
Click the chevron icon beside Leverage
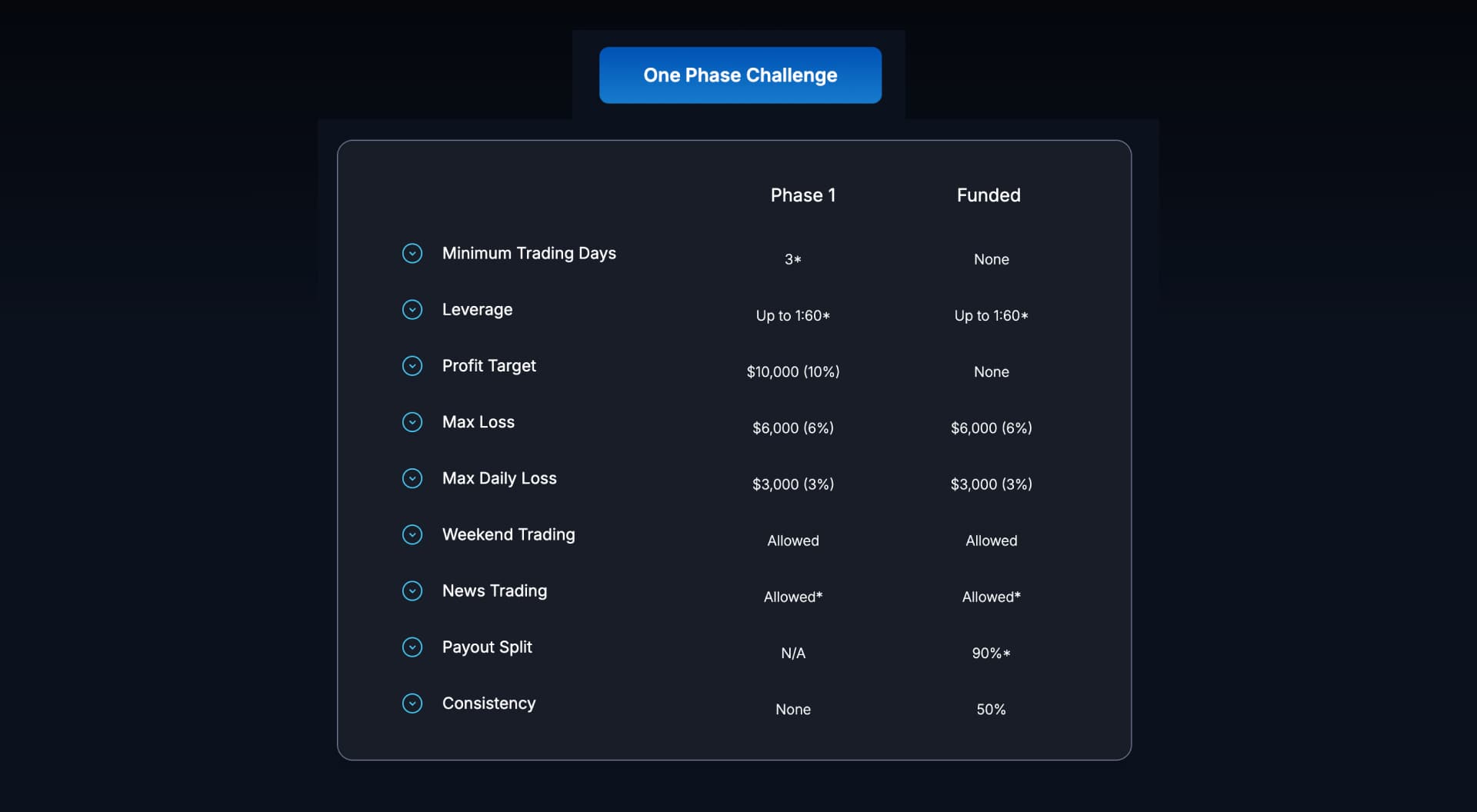412,309
